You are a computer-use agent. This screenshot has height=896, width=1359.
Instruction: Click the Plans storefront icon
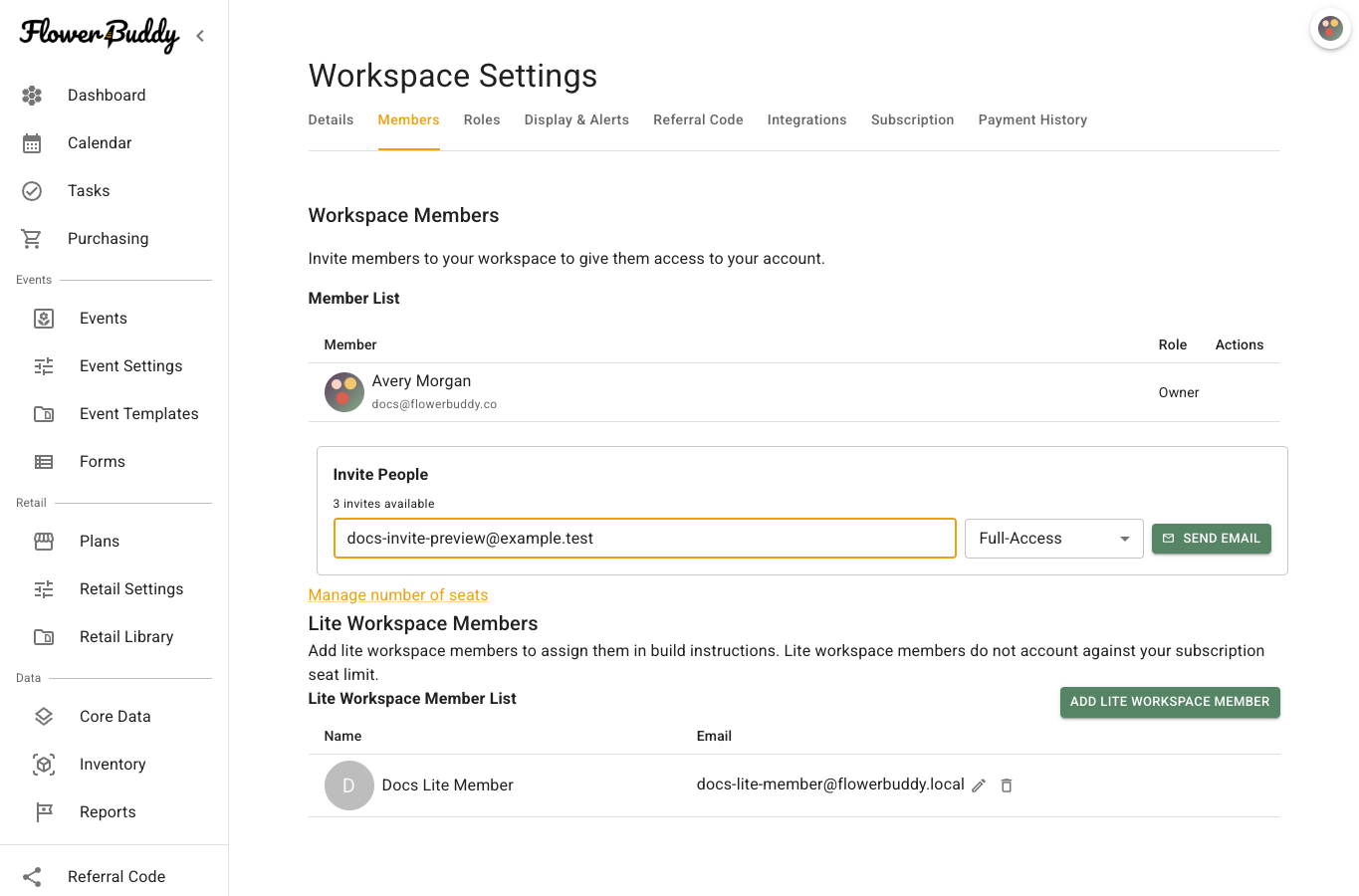(x=44, y=542)
